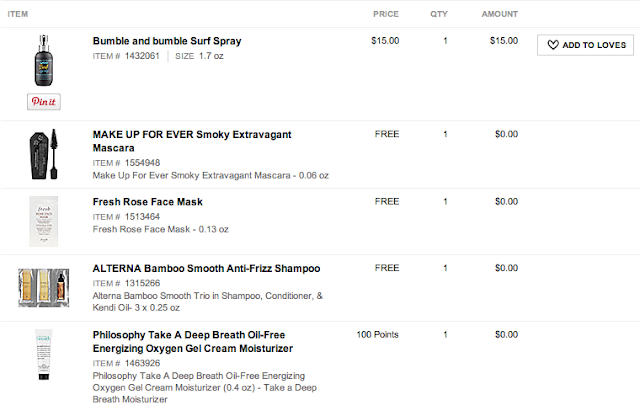Open Smoky Extravagant Mascara product image

44,154
